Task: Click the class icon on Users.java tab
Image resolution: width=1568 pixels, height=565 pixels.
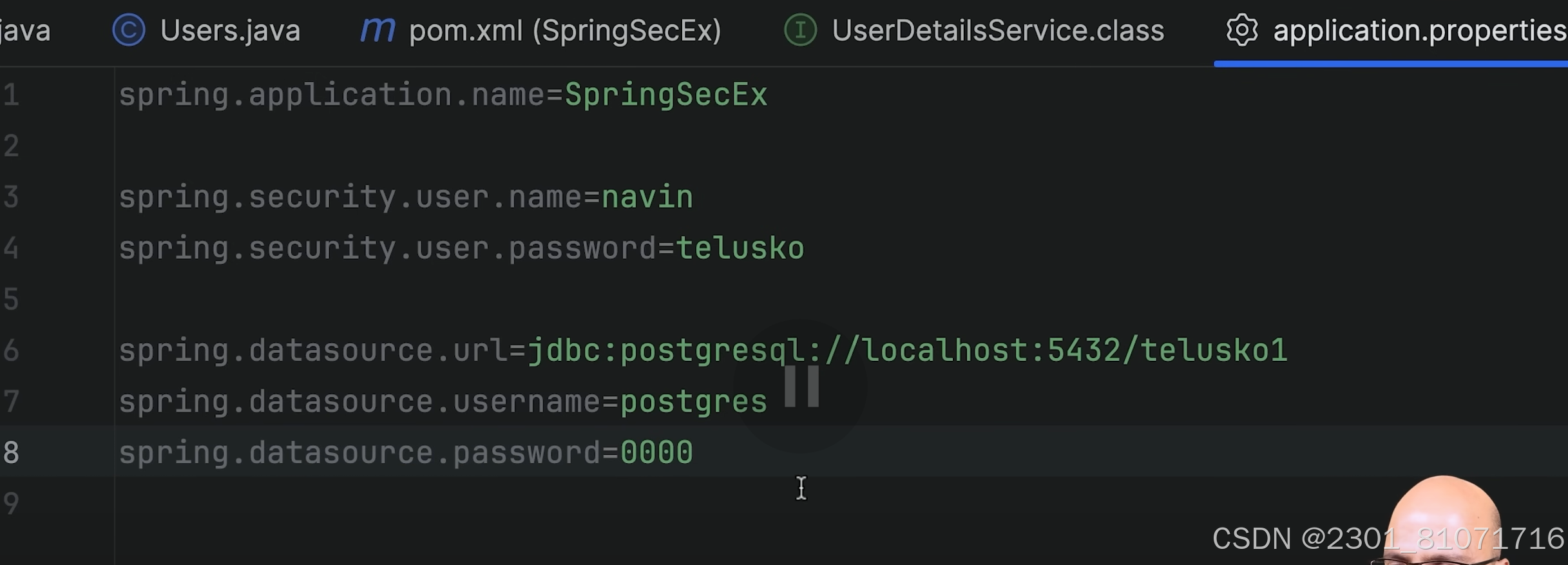Action: click(x=128, y=30)
